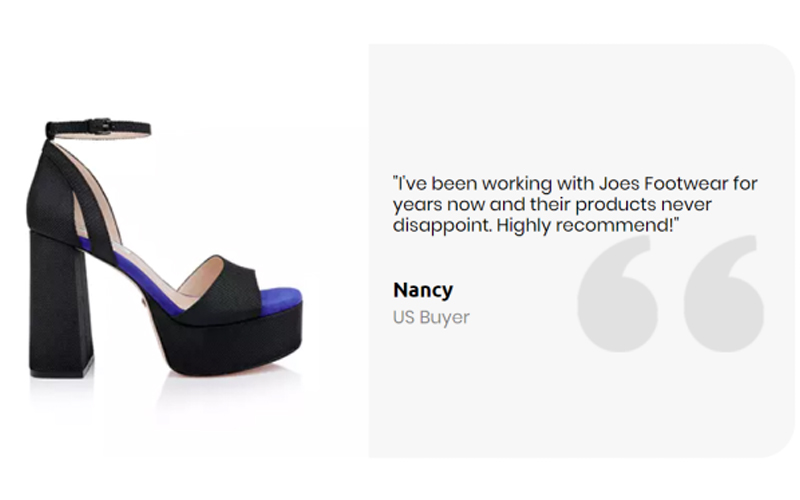Click the buckle on the ankle strap
The image size is (800, 500).
pos(98,127)
